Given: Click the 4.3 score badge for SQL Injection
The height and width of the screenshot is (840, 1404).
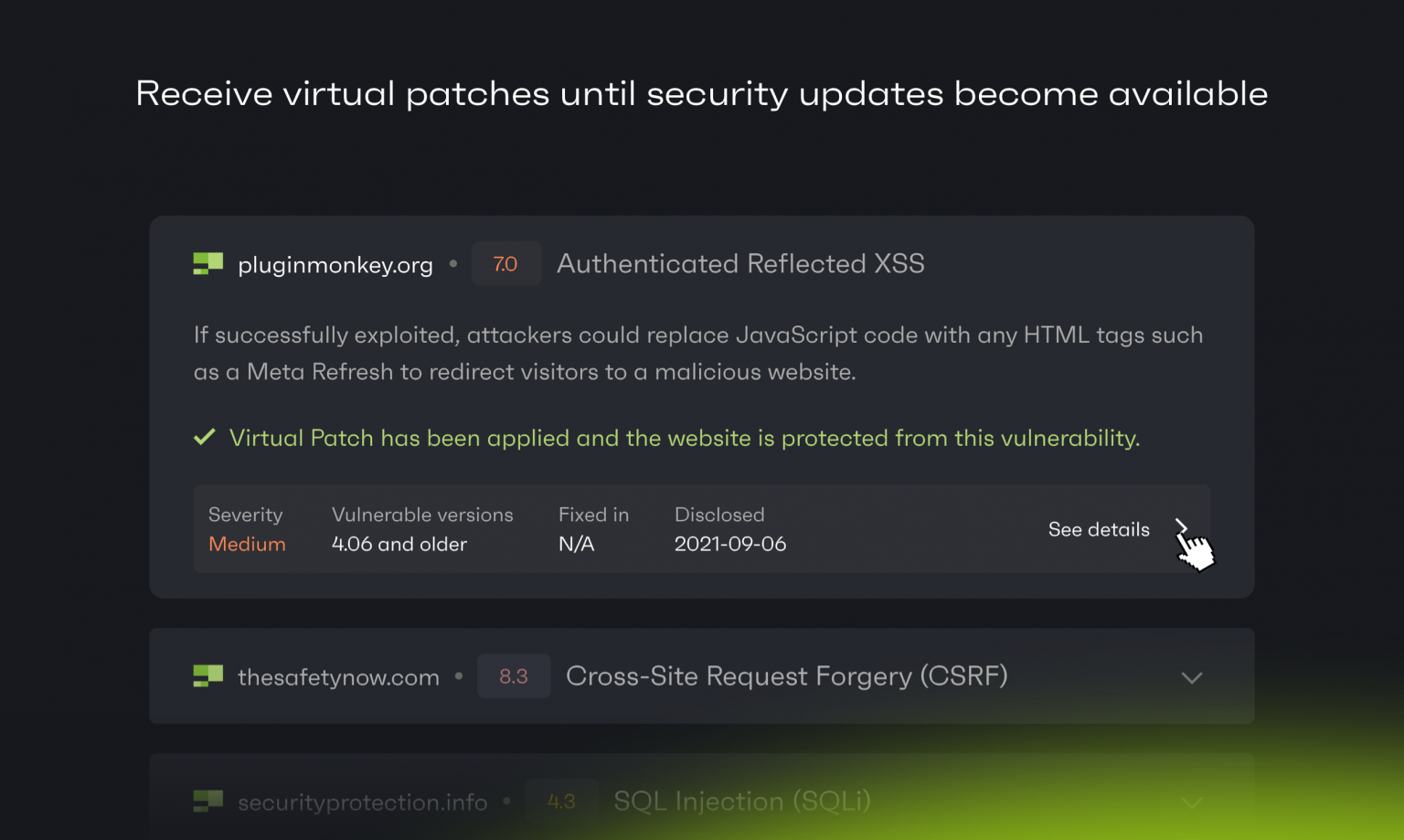Looking at the screenshot, I should tap(562, 802).
